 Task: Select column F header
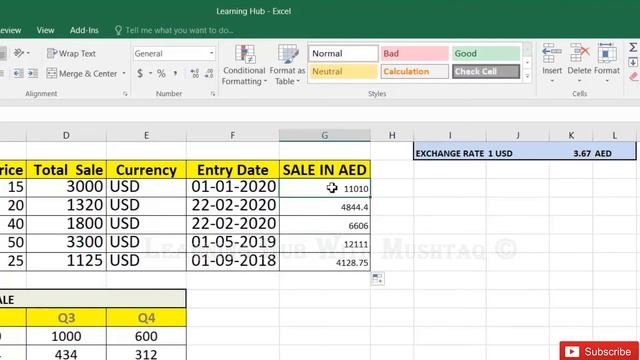tap(233, 135)
